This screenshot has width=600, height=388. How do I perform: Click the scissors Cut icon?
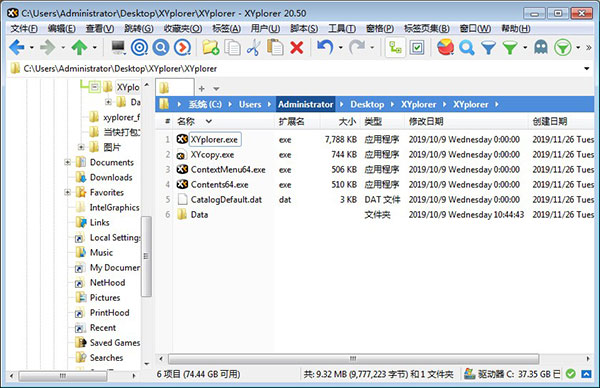coord(253,47)
